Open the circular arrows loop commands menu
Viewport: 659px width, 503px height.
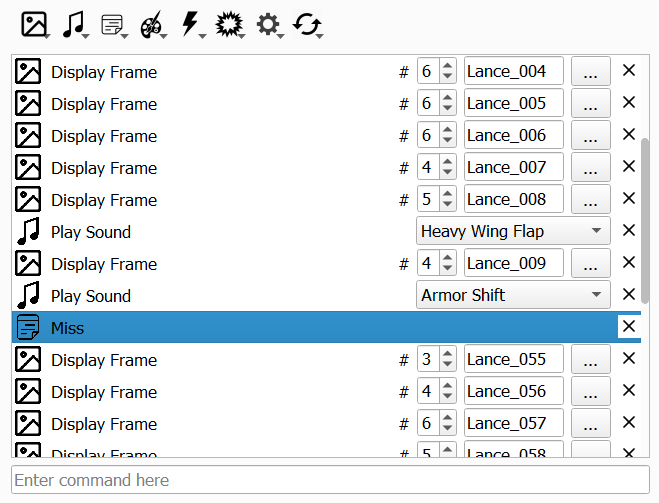307,24
